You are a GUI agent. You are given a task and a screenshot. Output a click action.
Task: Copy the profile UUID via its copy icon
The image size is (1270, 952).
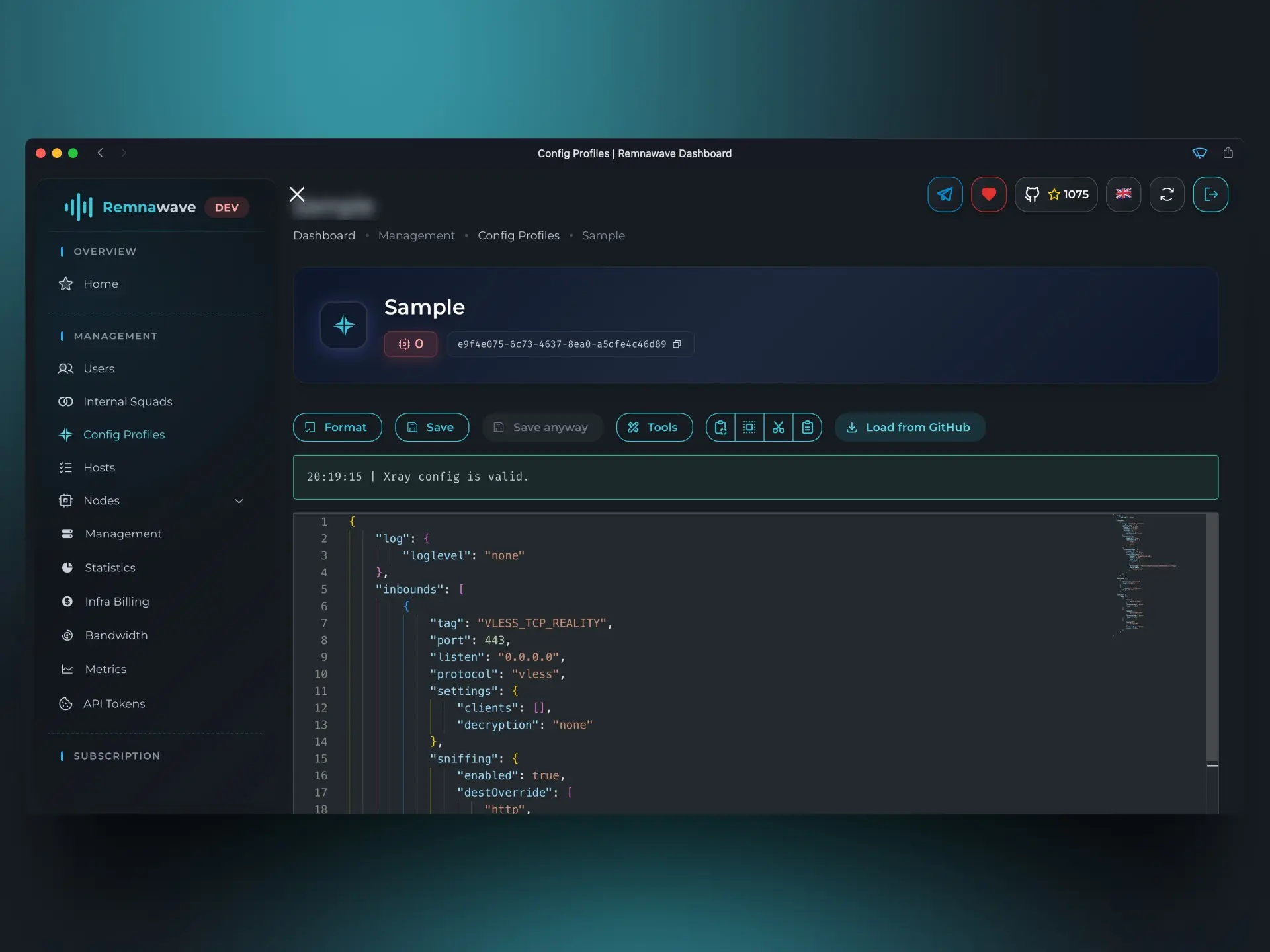677,344
